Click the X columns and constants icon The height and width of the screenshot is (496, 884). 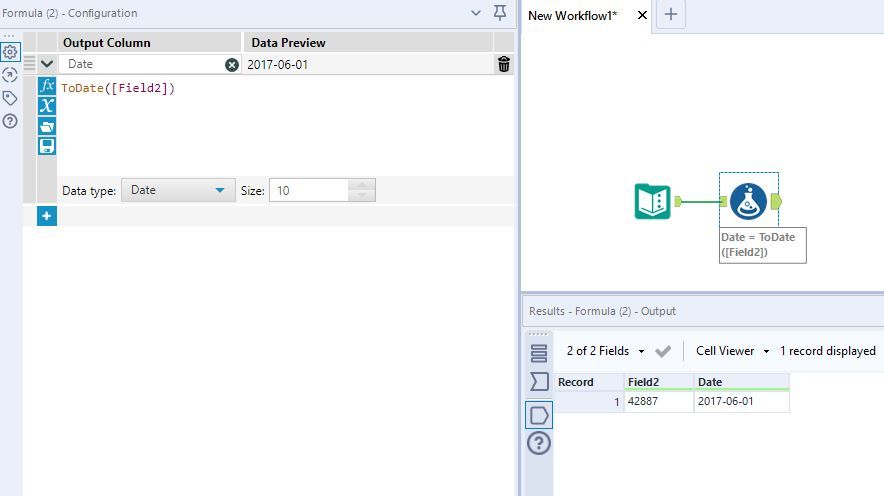tap(47, 106)
